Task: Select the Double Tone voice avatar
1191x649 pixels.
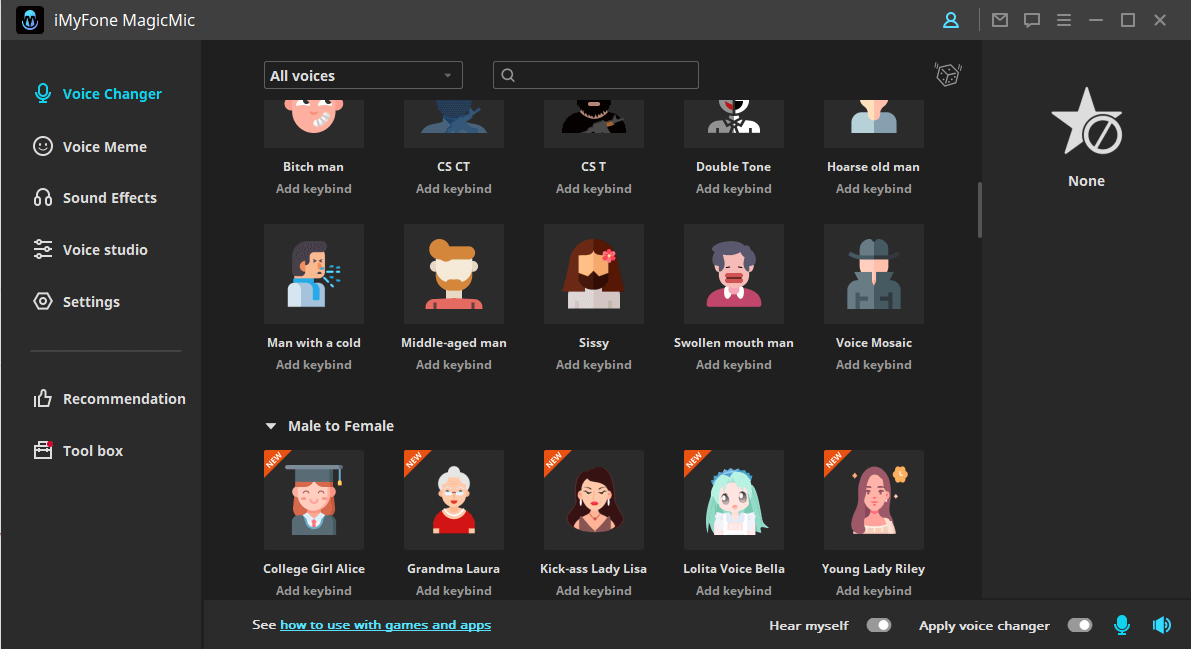Action: [734, 123]
